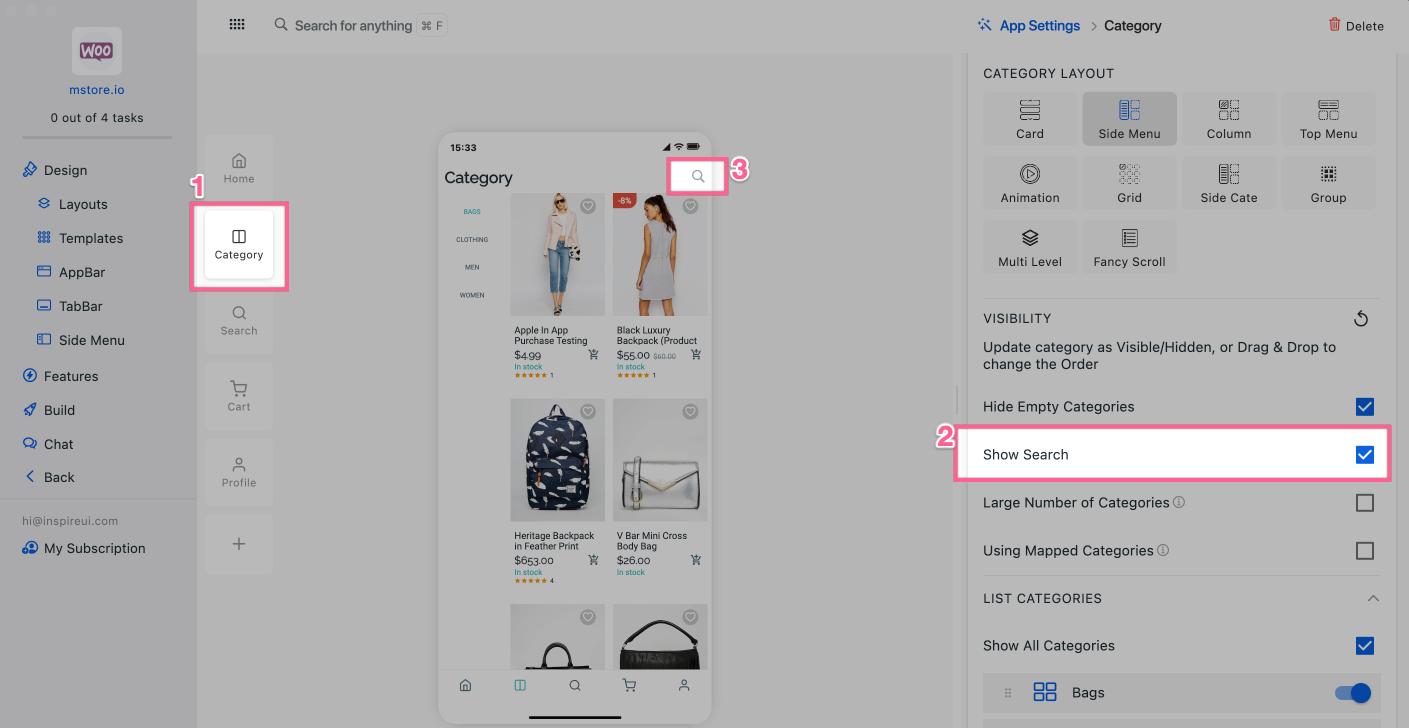Choose the Animation category layout
Screen dimensions: 1409x728
[x=1029, y=184]
